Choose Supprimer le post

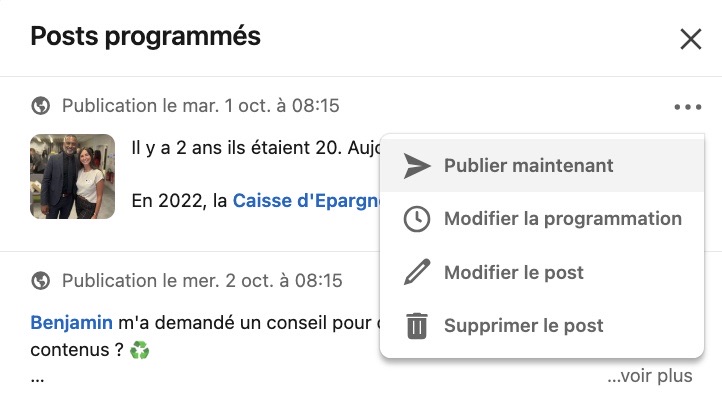point(542,326)
